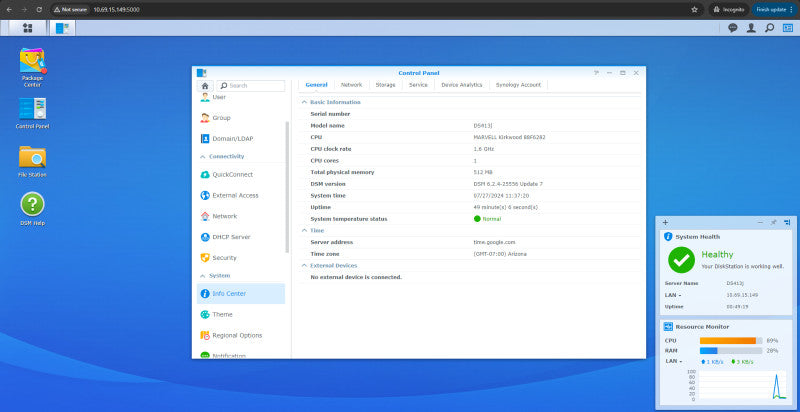
Task: Switch to the General tab
Action: pyautogui.click(x=316, y=85)
